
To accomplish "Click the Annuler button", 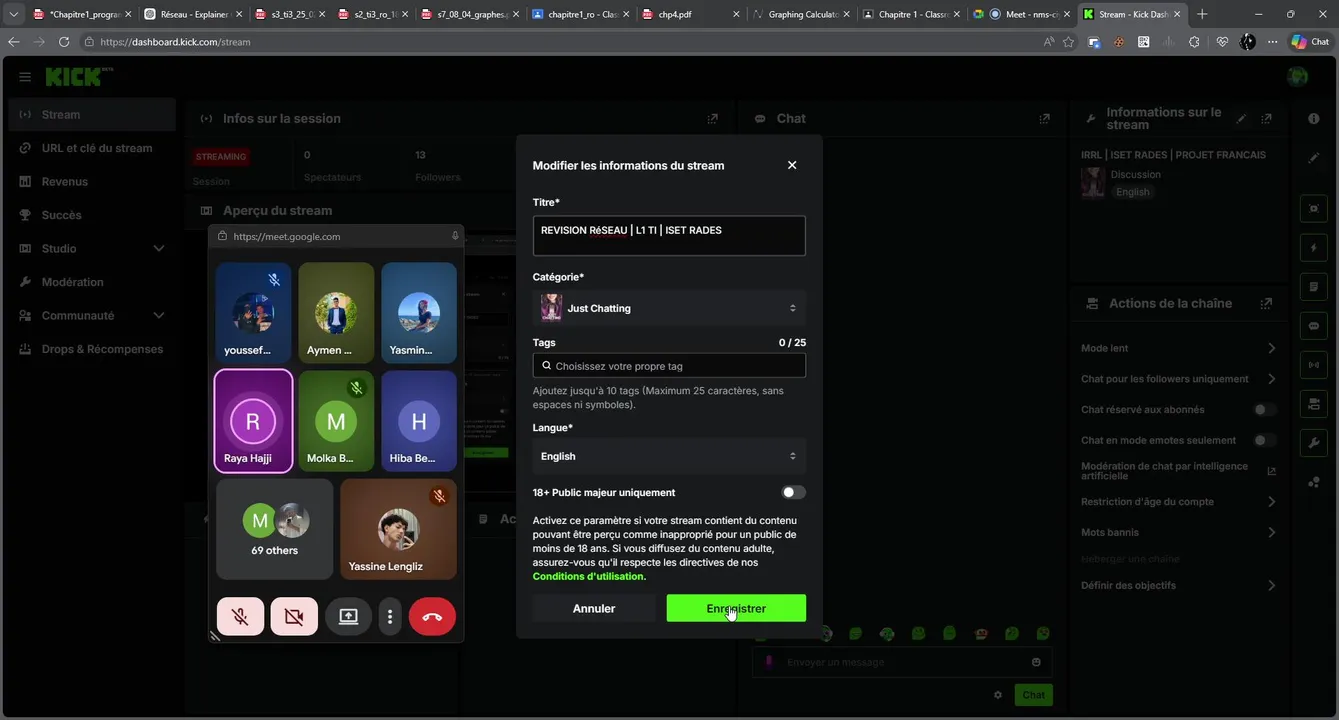I will (594, 608).
